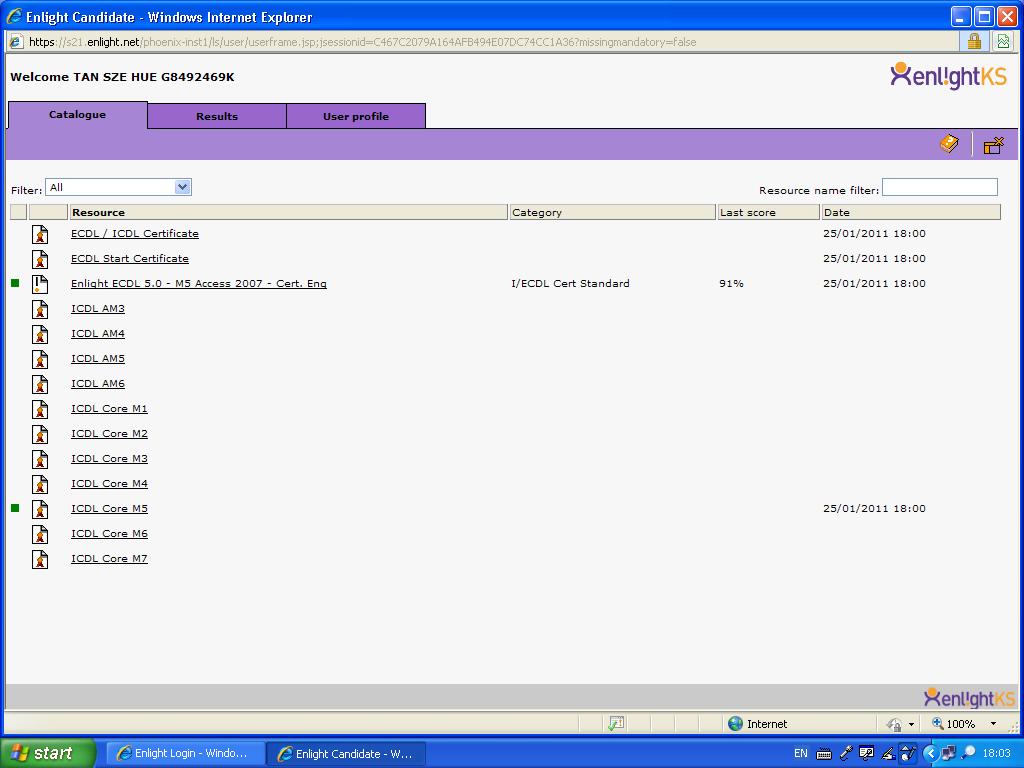The image size is (1024, 768).
Task: Click the certificate icon beside ICDL Core M2
Action: coord(40,434)
